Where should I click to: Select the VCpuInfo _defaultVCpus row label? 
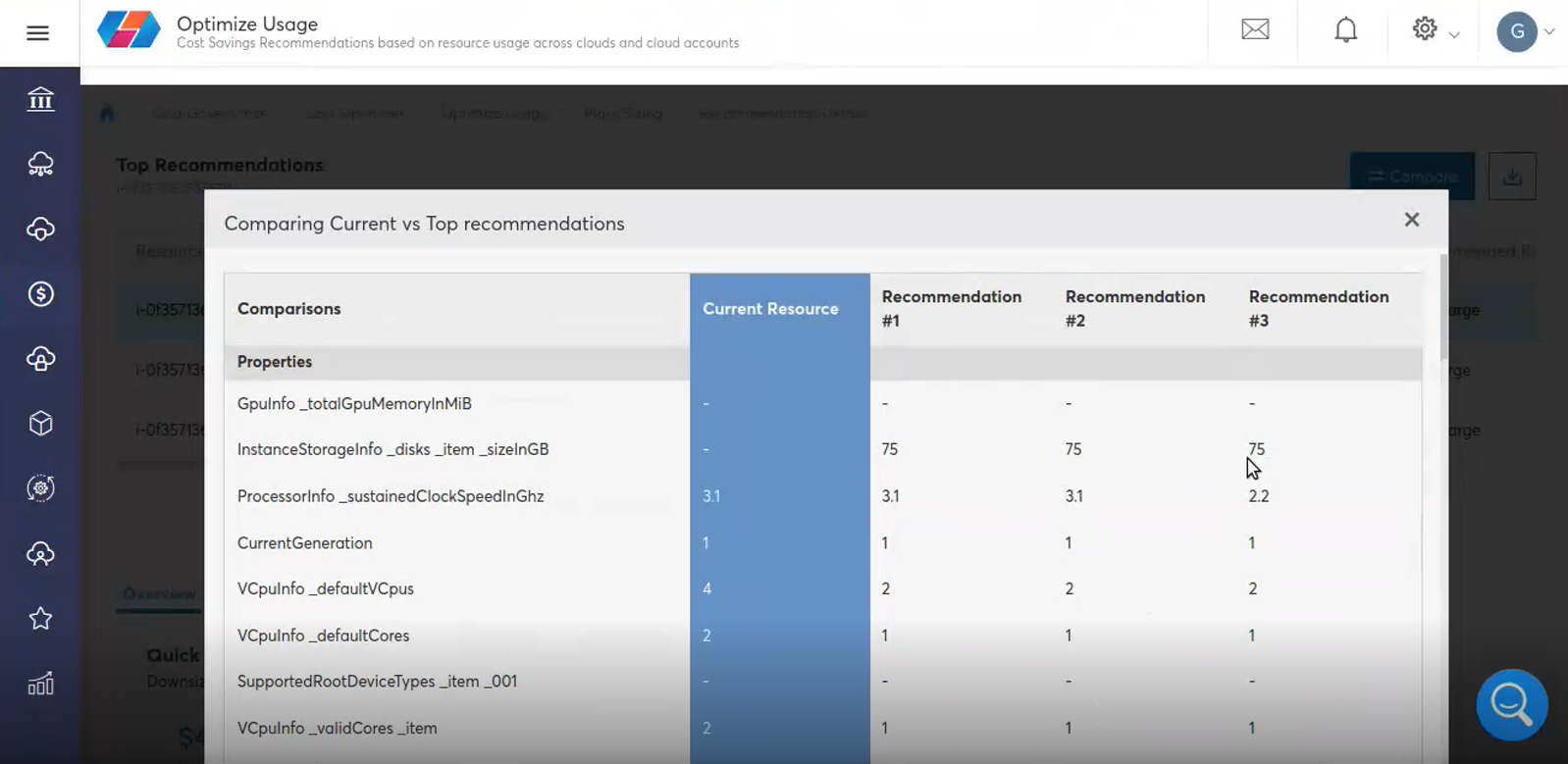click(x=325, y=588)
